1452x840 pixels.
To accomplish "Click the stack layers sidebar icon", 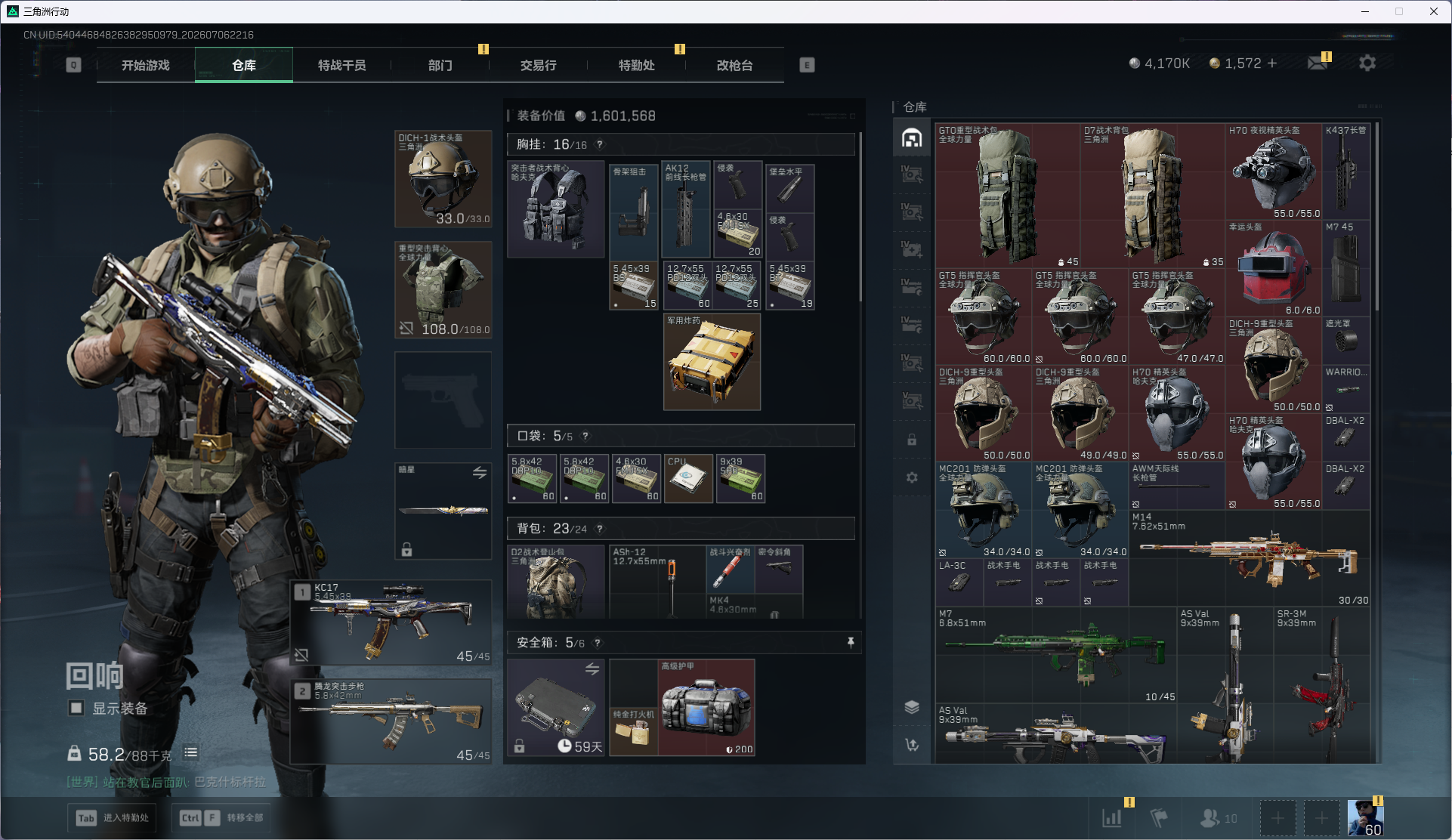I will (x=912, y=707).
